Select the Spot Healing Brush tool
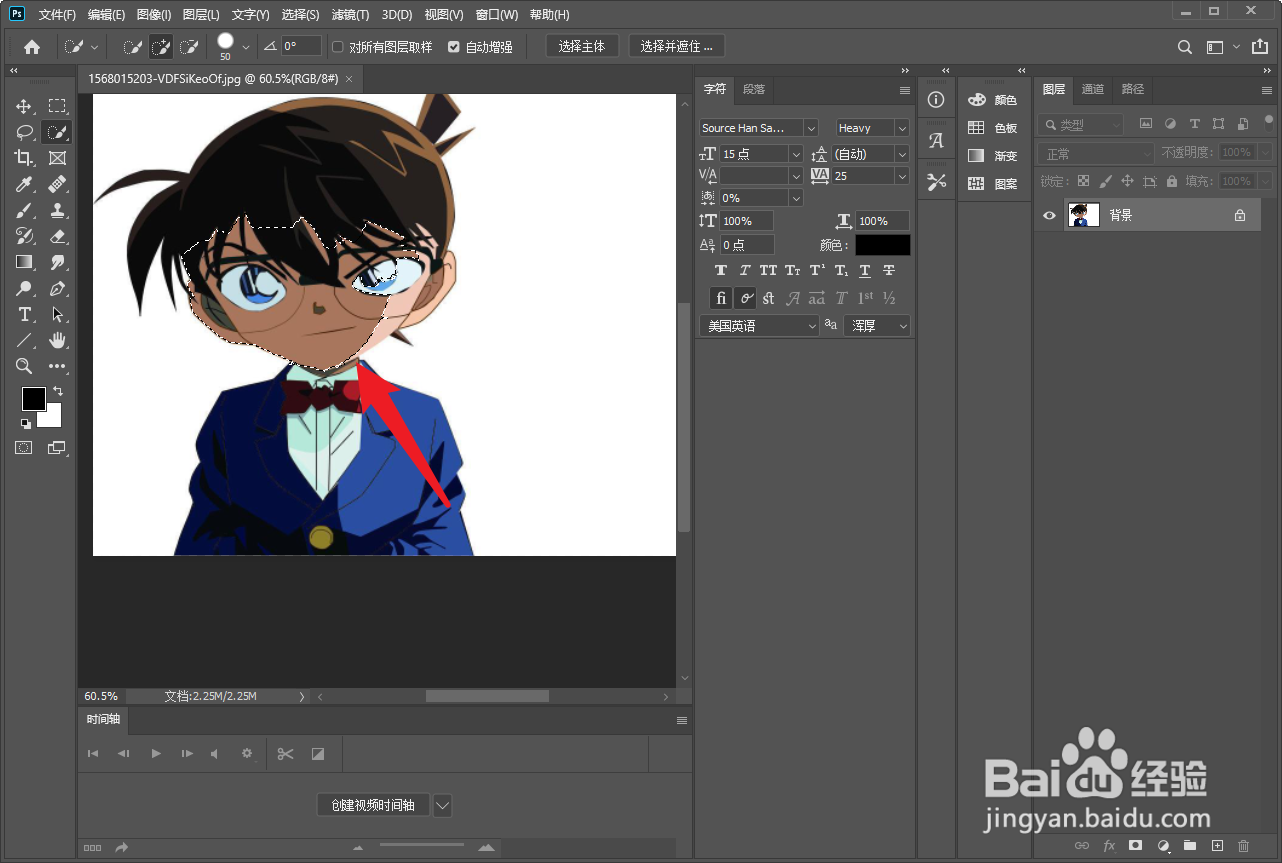1282x863 pixels. tap(58, 184)
